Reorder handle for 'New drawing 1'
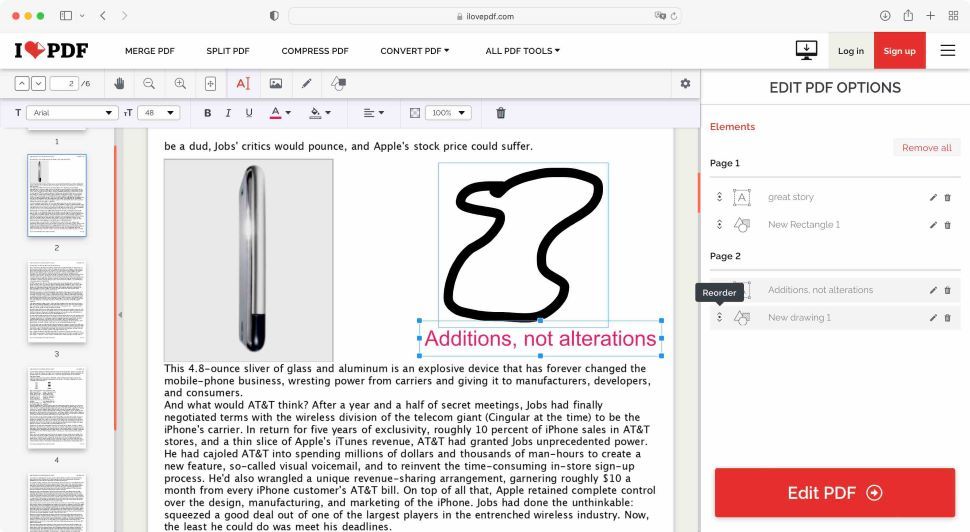Viewport: 970px width, 532px height. 719,317
